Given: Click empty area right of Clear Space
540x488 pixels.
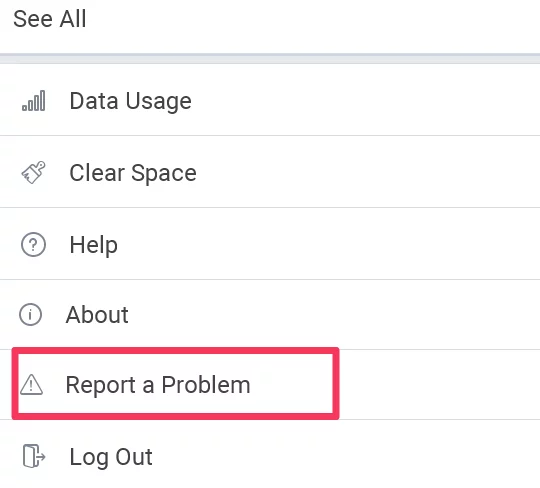Looking at the screenshot, I should [368, 172].
